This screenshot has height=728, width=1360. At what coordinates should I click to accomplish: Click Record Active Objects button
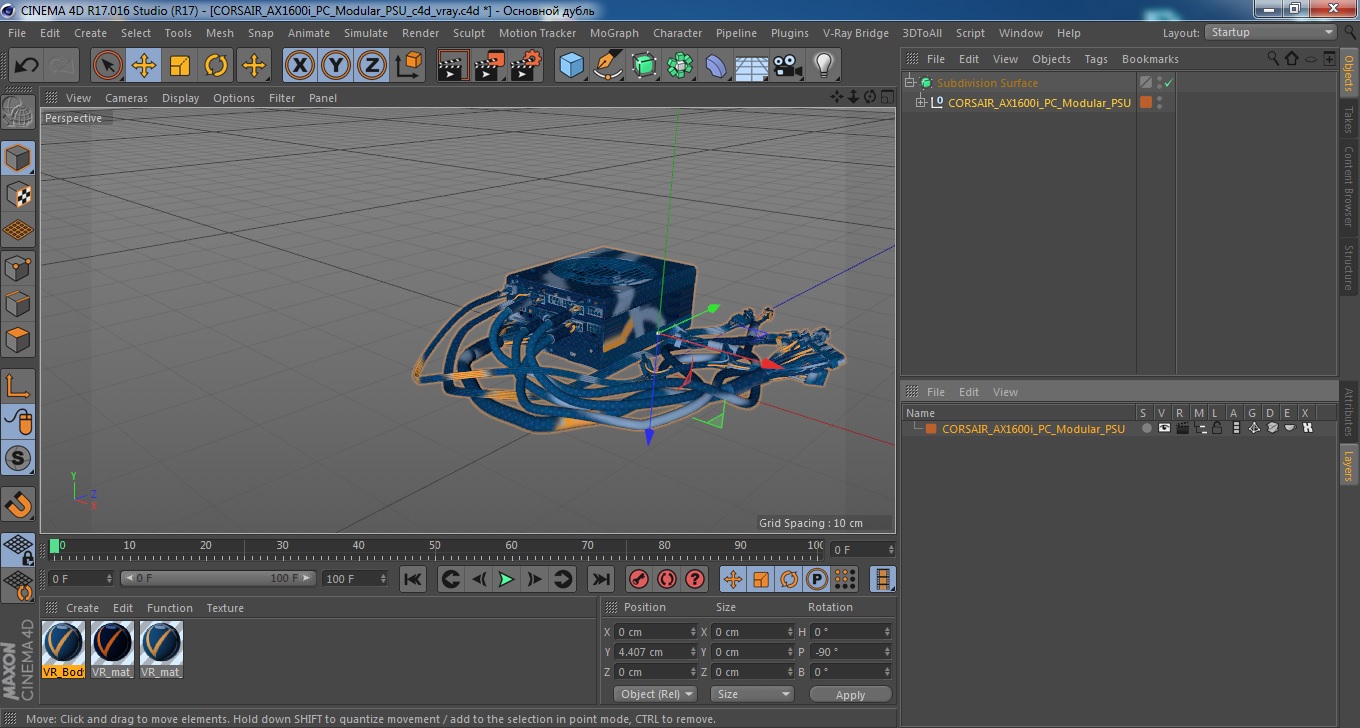639,579
